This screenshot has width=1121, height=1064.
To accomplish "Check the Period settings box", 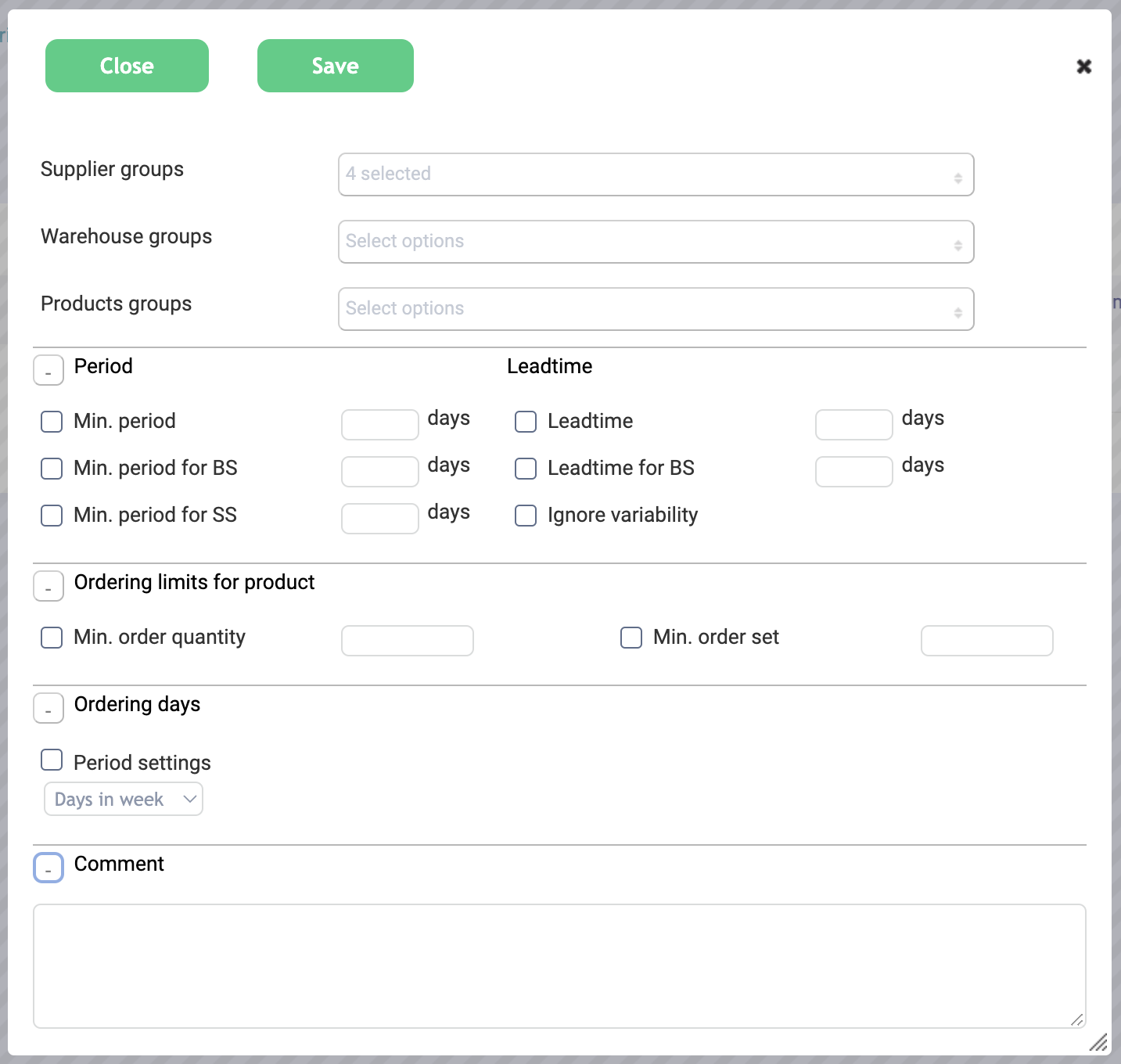I will coord(52,760).
